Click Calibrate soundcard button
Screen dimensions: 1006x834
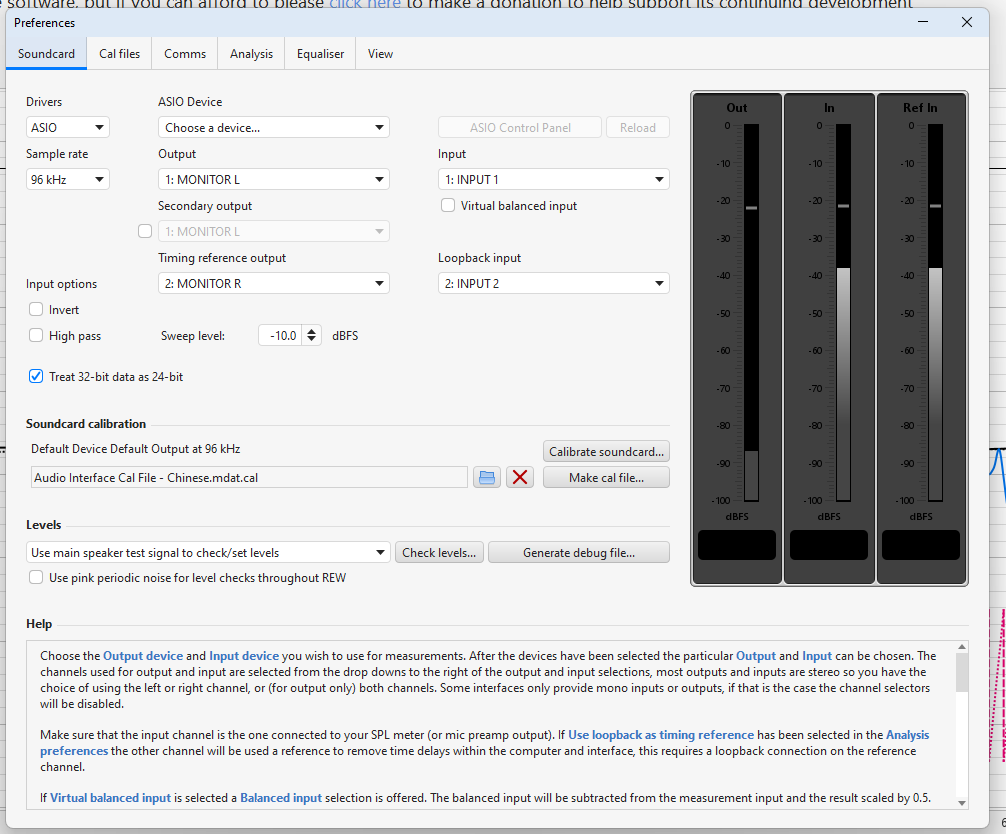(606, 451)
